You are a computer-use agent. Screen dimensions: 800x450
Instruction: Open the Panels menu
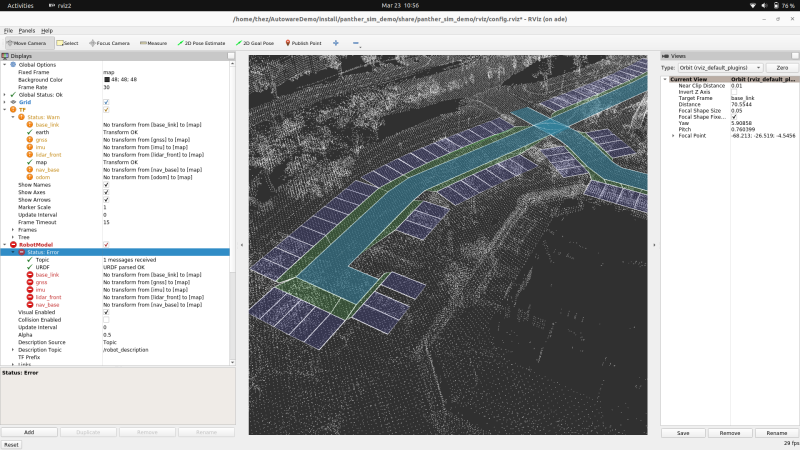(x=26, y=31)
